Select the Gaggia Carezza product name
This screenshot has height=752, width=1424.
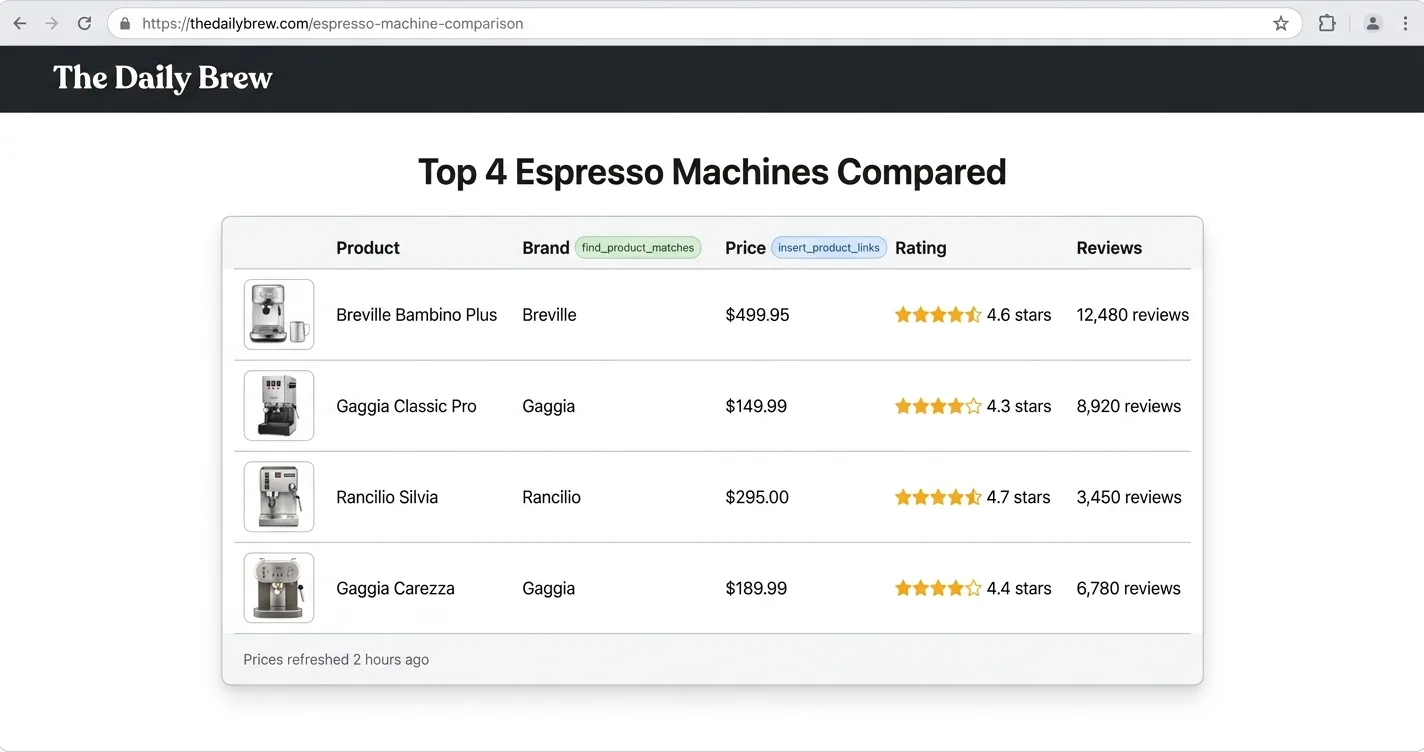pos(395,588)
